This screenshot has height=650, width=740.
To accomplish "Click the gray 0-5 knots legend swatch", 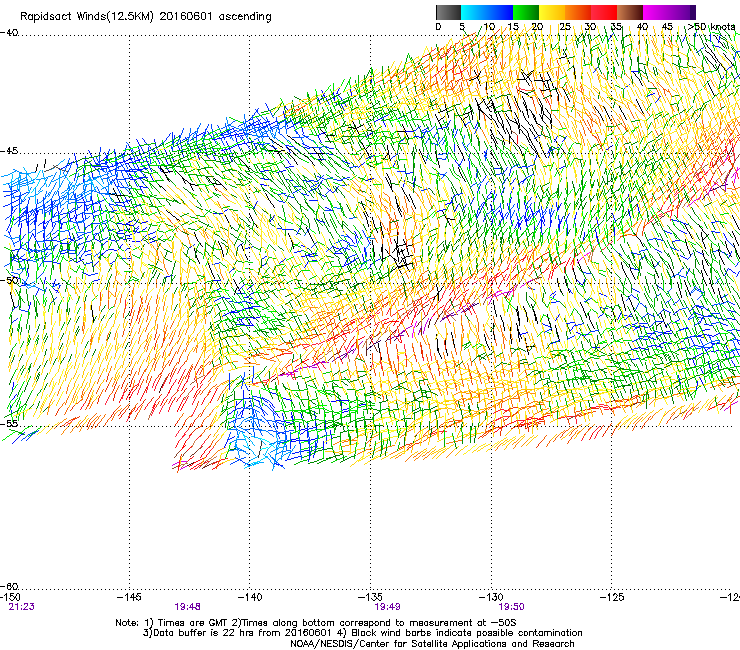I will click(448, 12).
